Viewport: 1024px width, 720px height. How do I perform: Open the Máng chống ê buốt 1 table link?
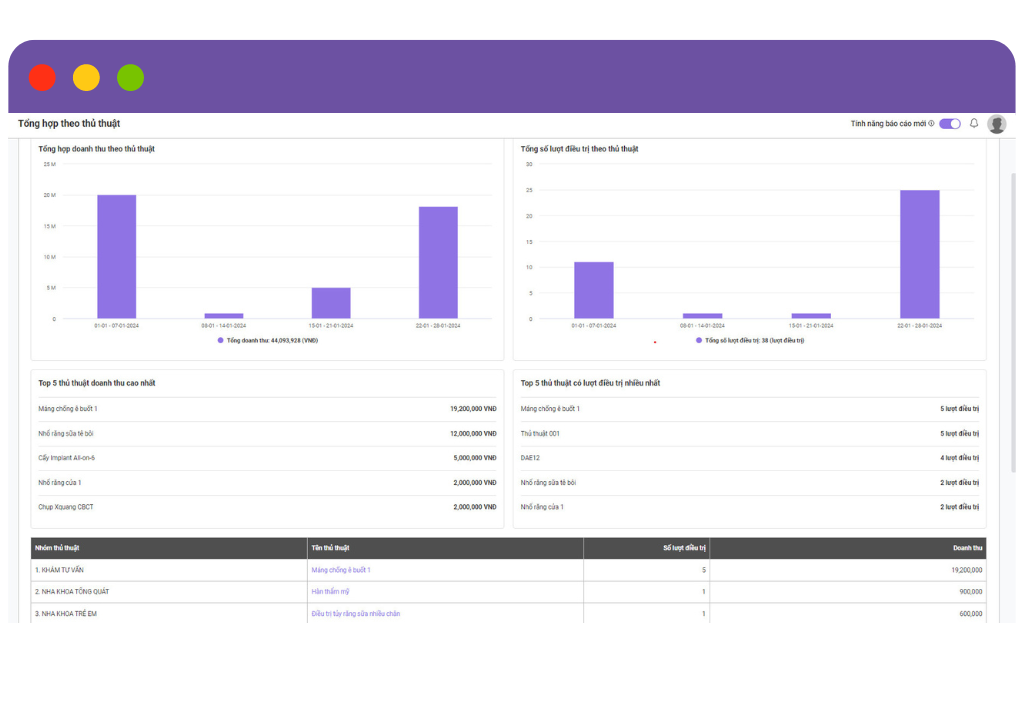pyautogui.click(x=341, y=570)
